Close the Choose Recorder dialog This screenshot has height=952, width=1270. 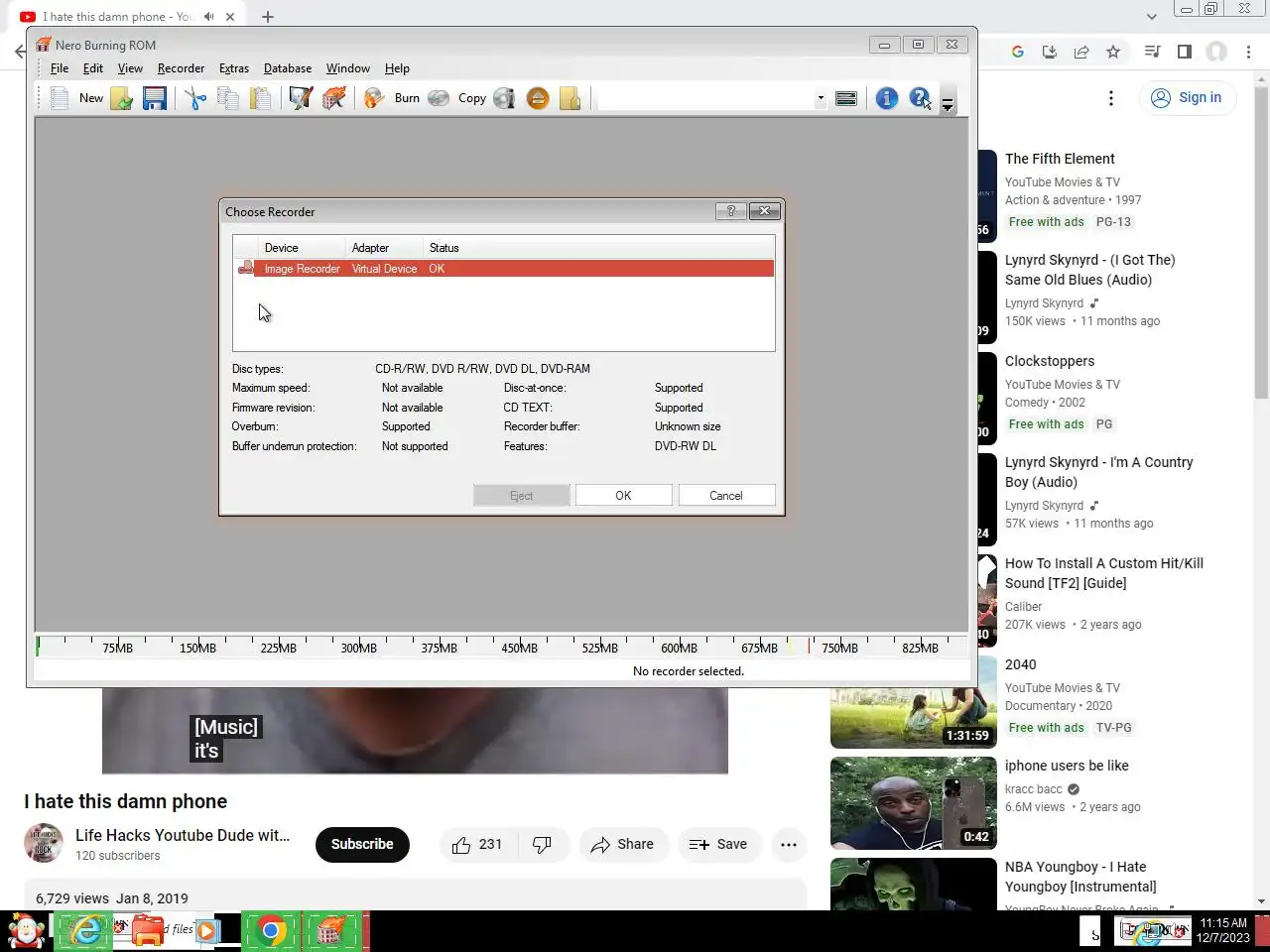click(764, 211)
